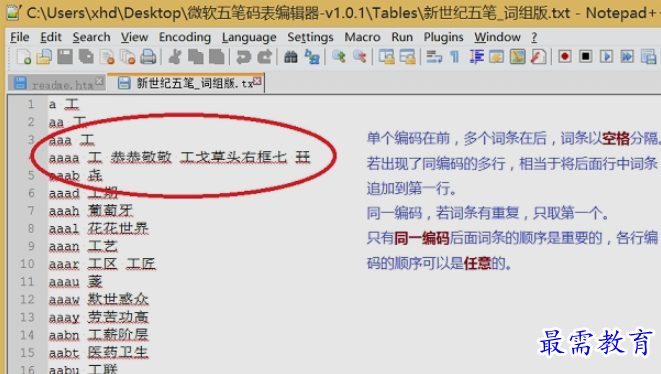This screenshot has width=661, height=374.
Task: Open the Search menu
Action: click(x=91, y=37)
